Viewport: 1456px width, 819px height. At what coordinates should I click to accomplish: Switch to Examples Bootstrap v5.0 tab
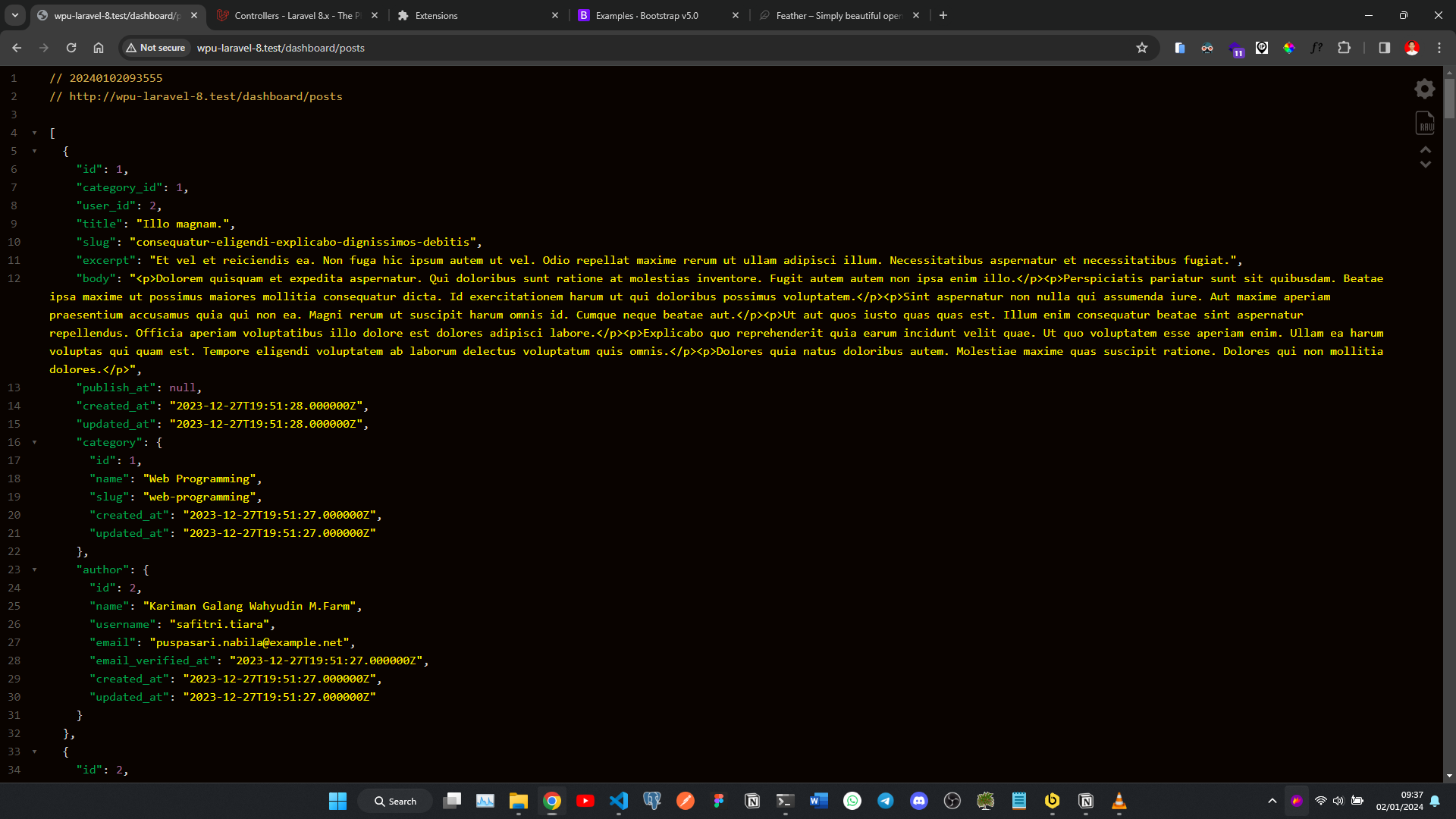647,15
